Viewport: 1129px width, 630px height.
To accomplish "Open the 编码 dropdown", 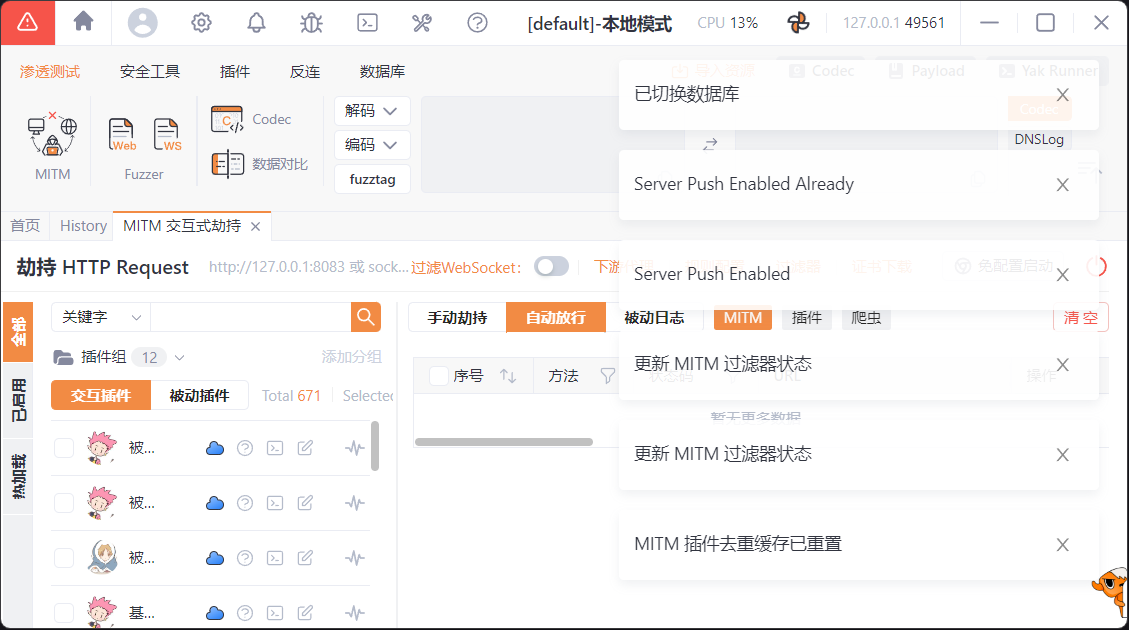I will point(372,145).
